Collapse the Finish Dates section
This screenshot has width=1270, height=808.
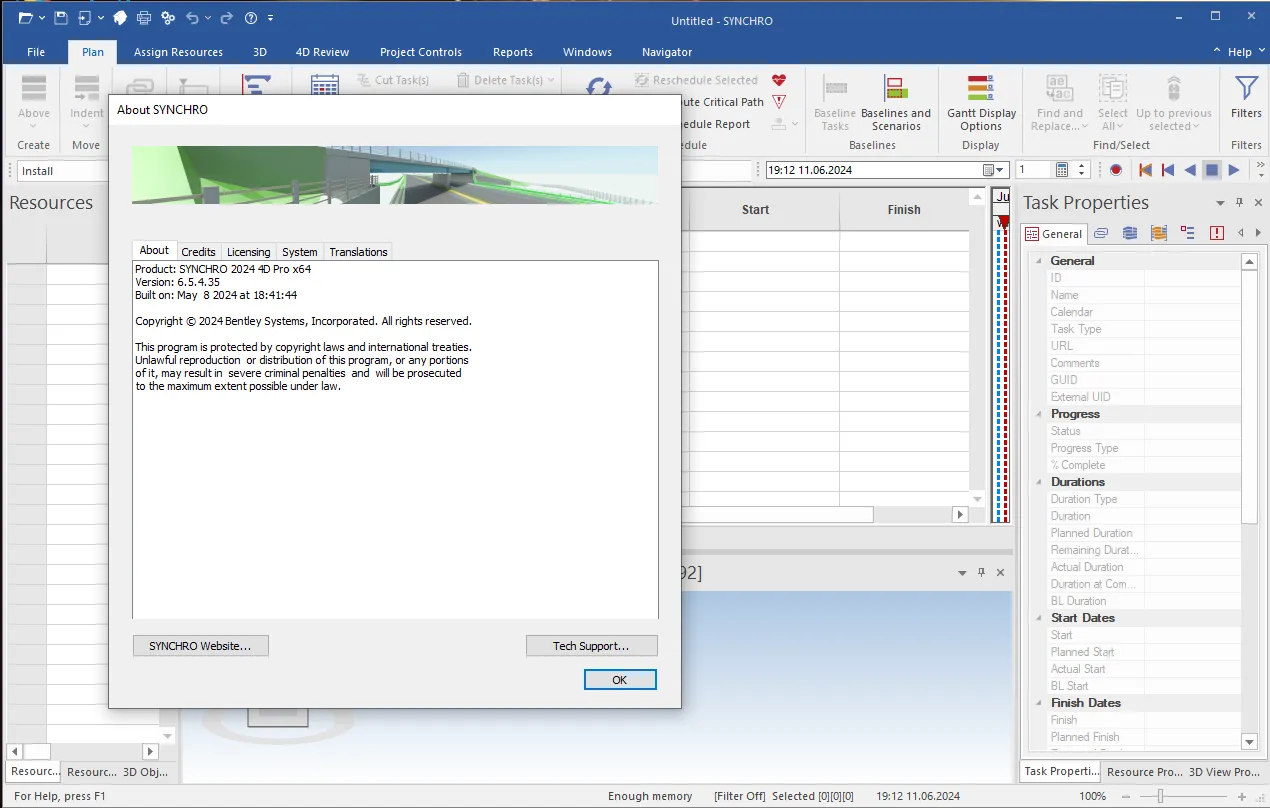pos(1040,703)
